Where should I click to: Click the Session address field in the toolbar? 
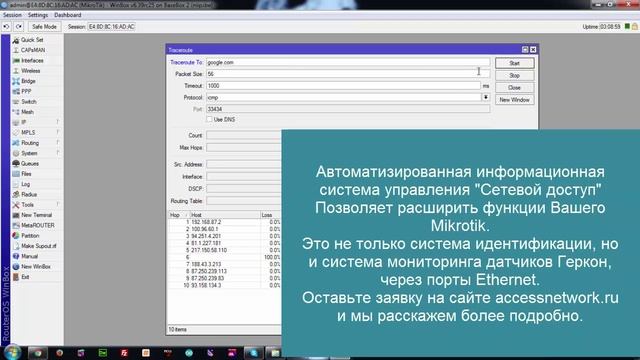pos(111,27)
